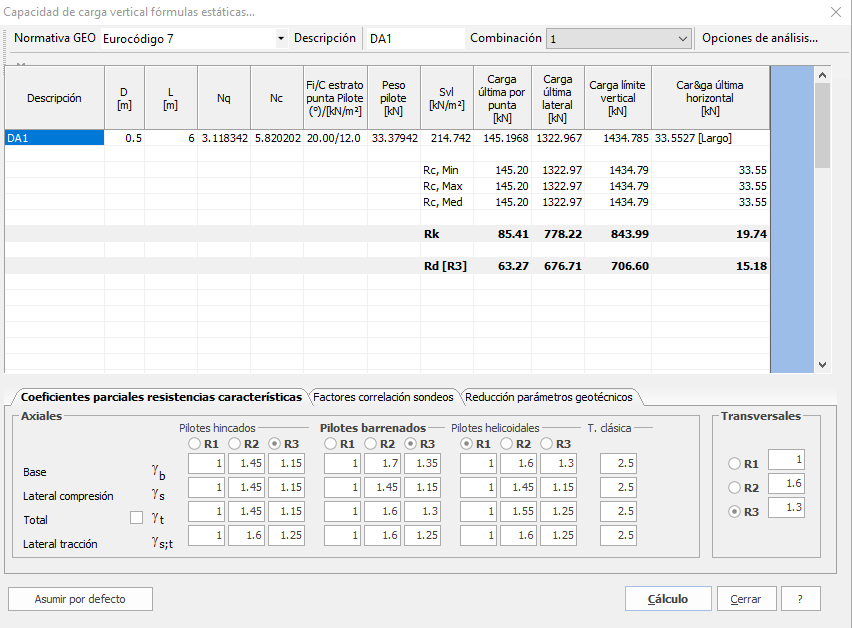Click Asumir por defecto button
The image size is (852, 628).
click(x=80, y=599)
